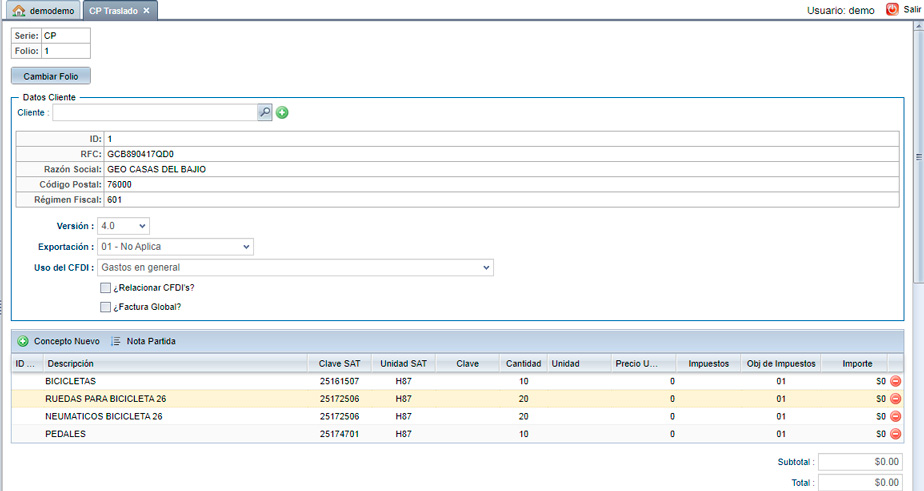This screenshot has height=491, width=924.
Task: Click the red Salir power icon
Action: pos(892,9)
